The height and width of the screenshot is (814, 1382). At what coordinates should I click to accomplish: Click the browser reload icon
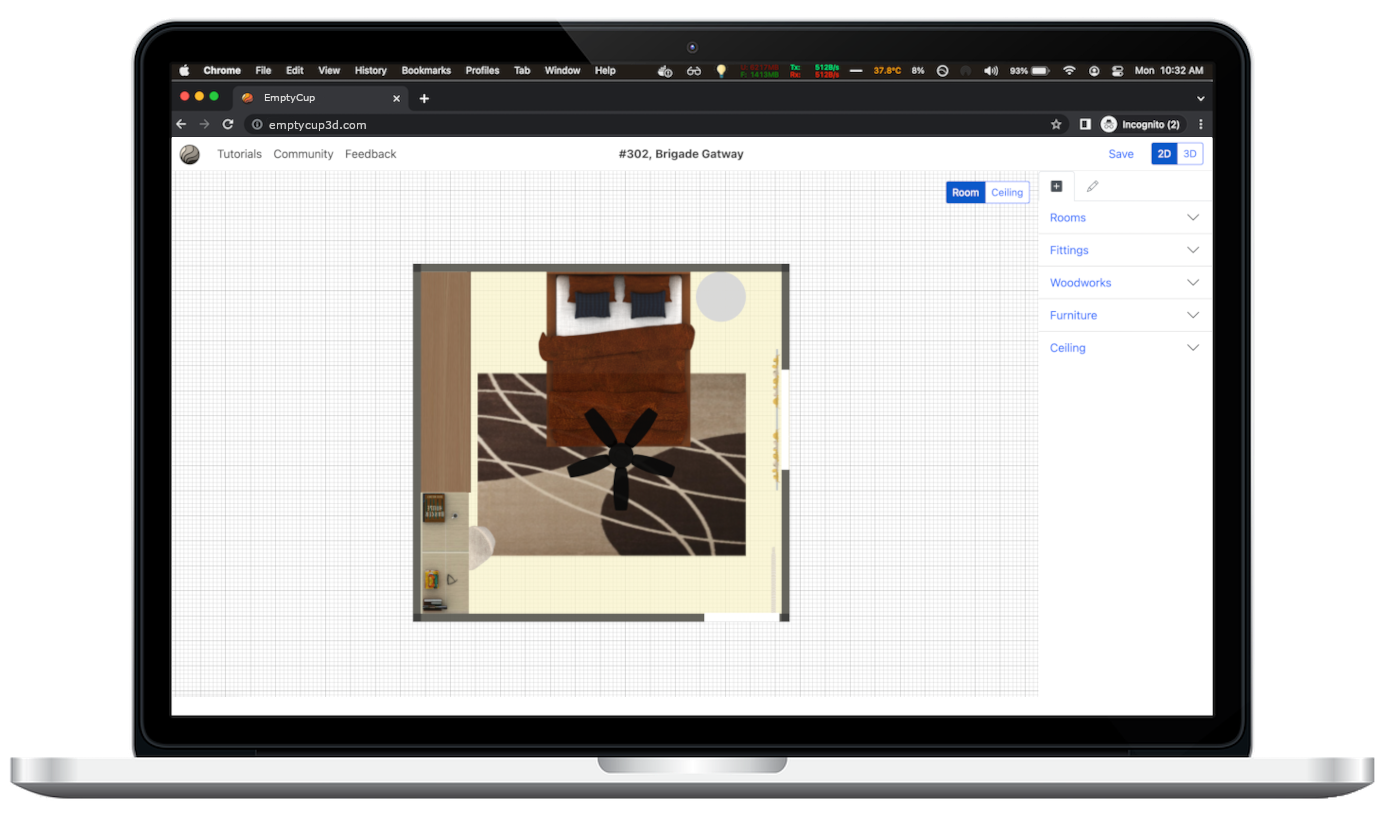(228, 125)
